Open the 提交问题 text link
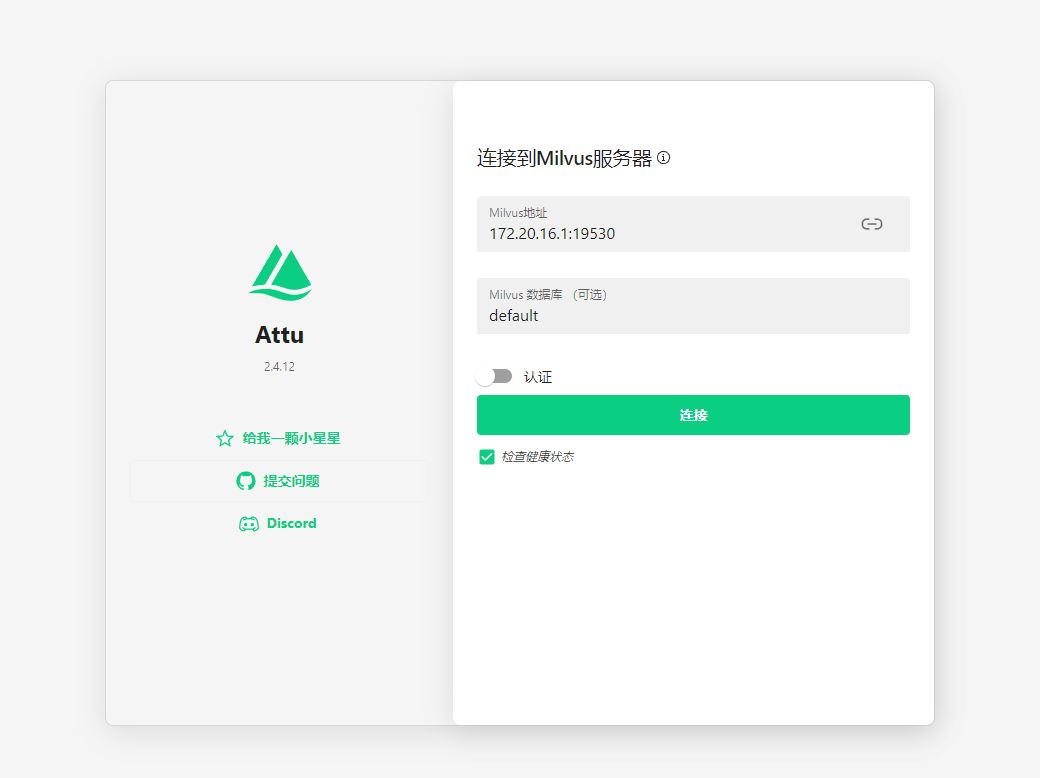The width and height of the screenshot is (1040, 778). (291, 481)
